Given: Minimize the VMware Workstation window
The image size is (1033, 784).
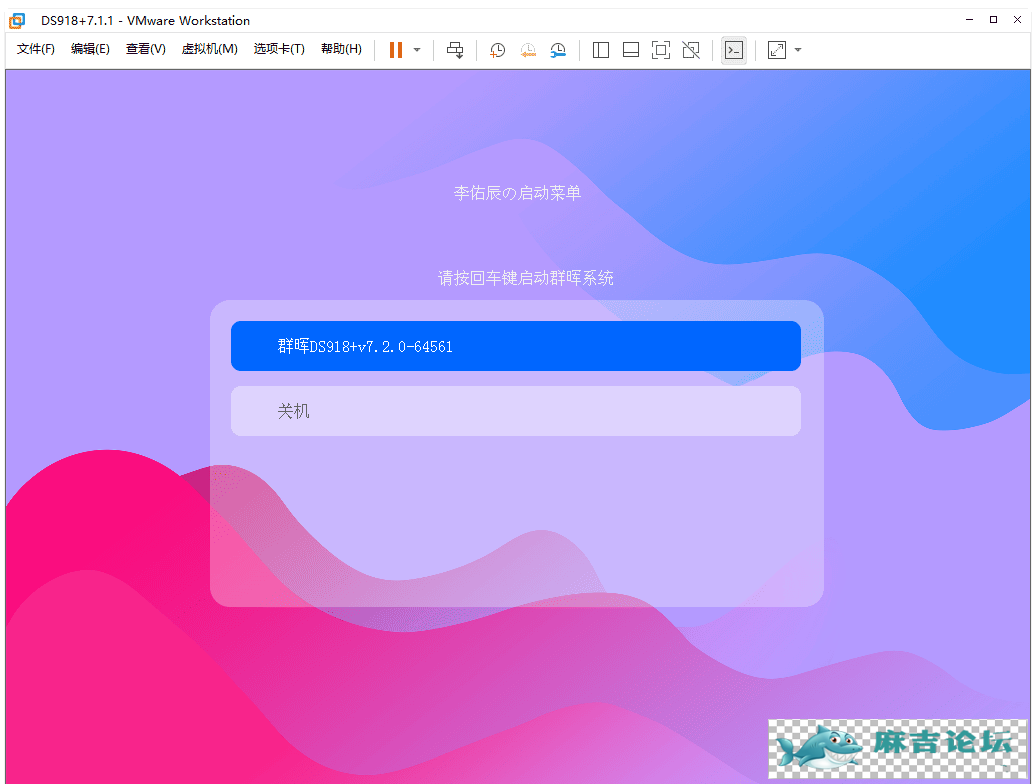Looking at the screenshot, I should click(x=969, y=20).
